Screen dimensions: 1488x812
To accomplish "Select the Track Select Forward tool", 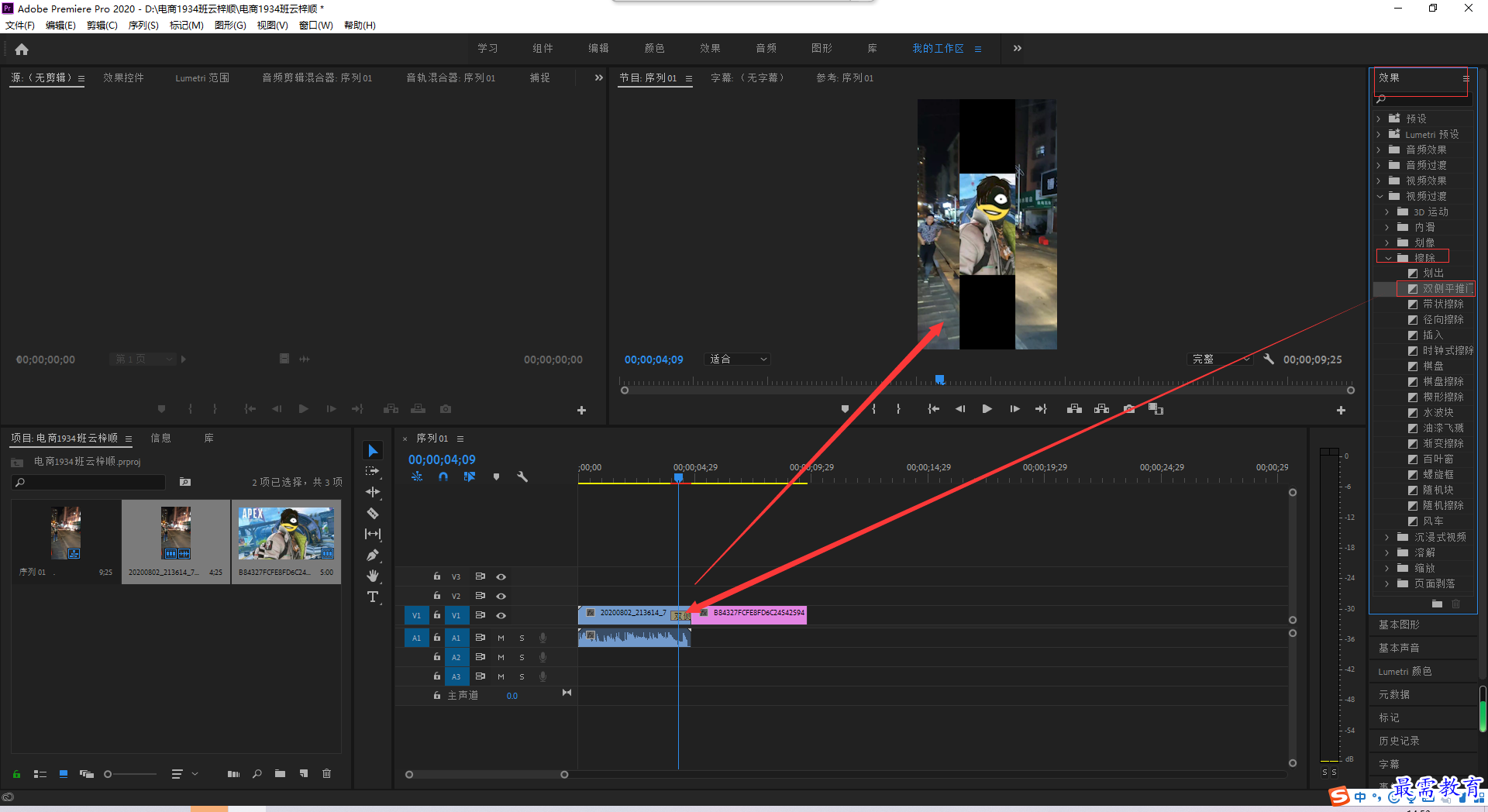I will tap(373, 471).
